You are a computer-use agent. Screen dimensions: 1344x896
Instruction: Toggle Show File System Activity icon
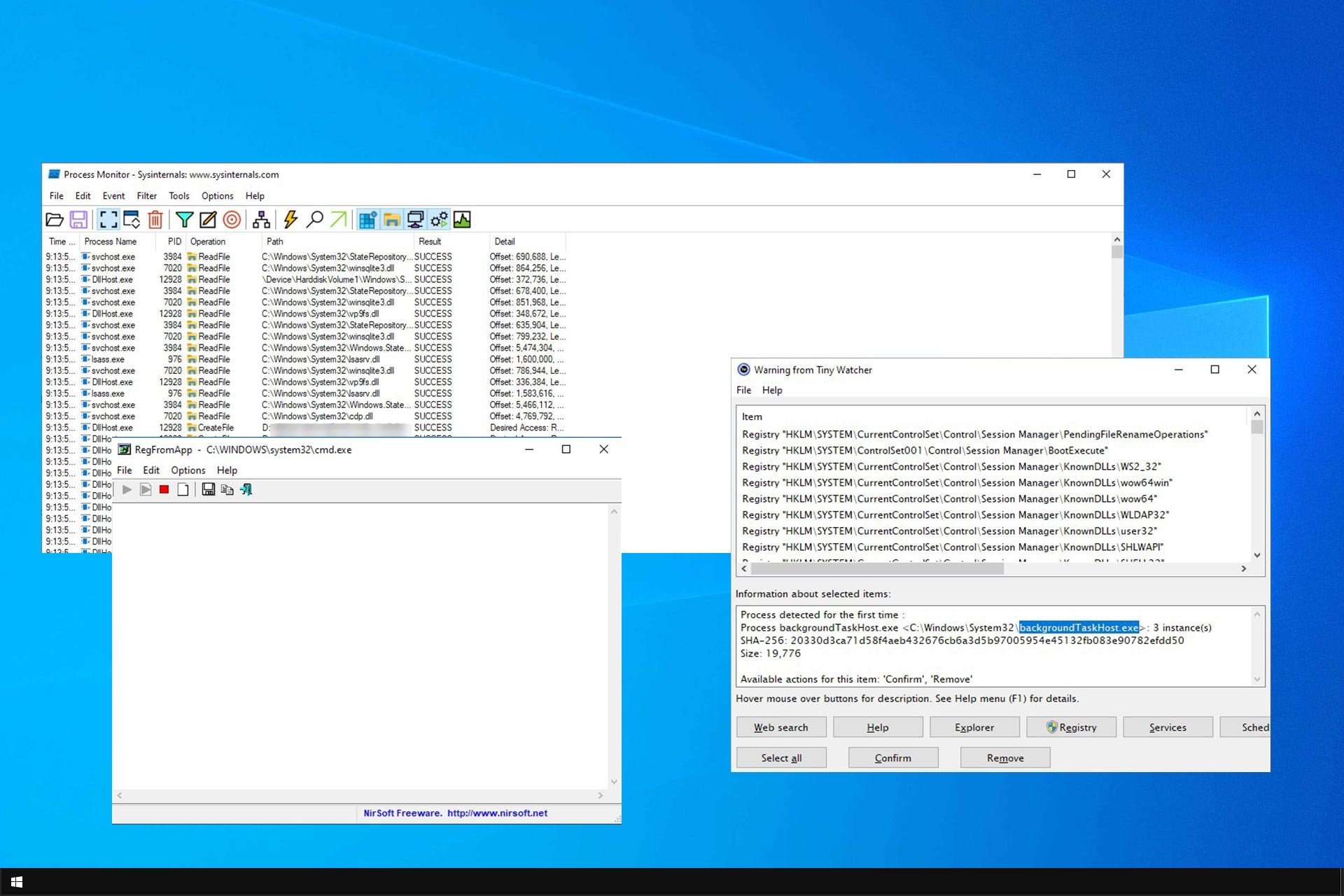[391, 220]
